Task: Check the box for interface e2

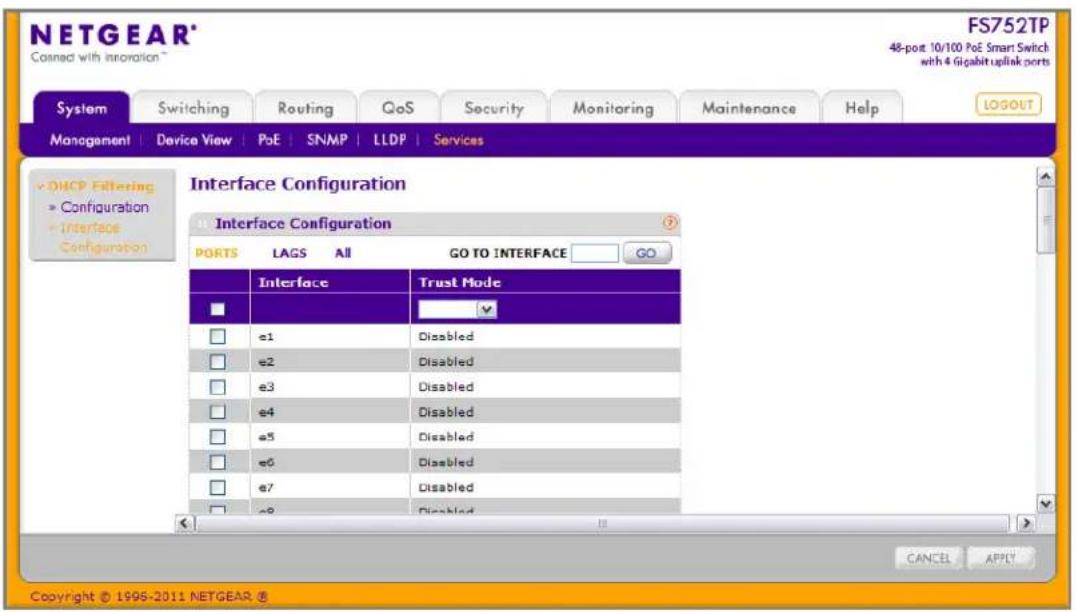Action: (x=218, y=362)
